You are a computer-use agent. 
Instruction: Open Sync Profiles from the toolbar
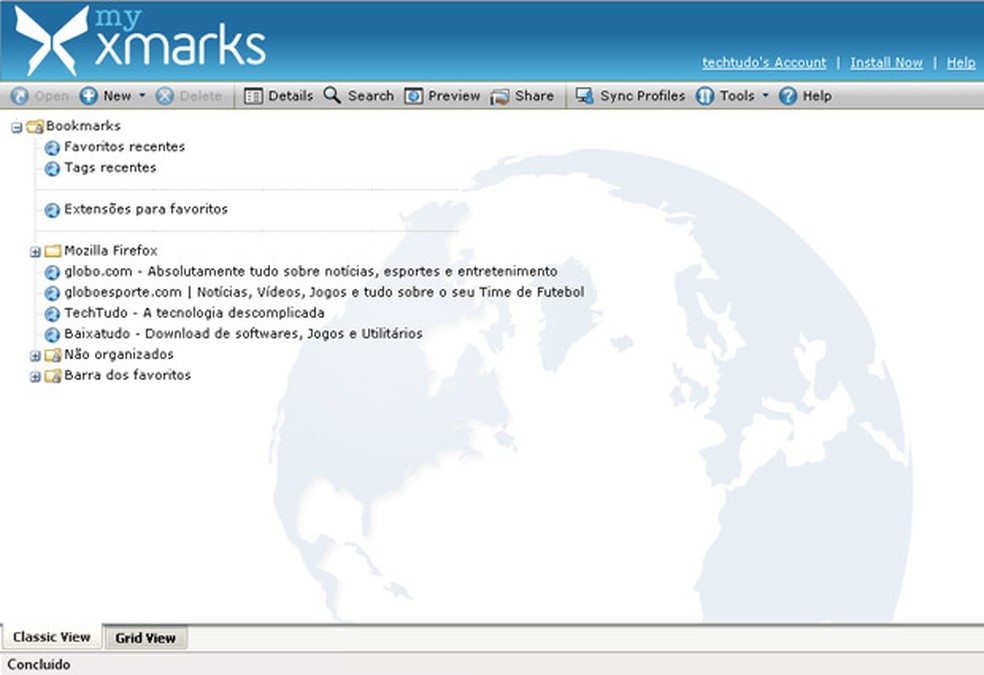click(x=583, y=95)
